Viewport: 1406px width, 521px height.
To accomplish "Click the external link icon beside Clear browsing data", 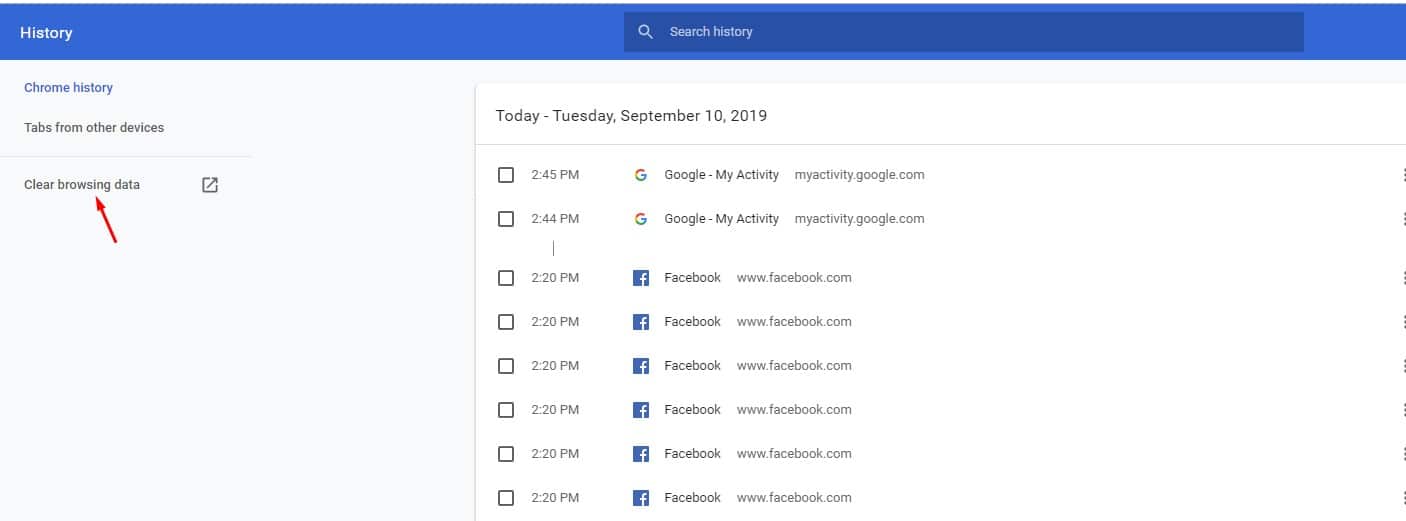I will click(x=210, y=185).
